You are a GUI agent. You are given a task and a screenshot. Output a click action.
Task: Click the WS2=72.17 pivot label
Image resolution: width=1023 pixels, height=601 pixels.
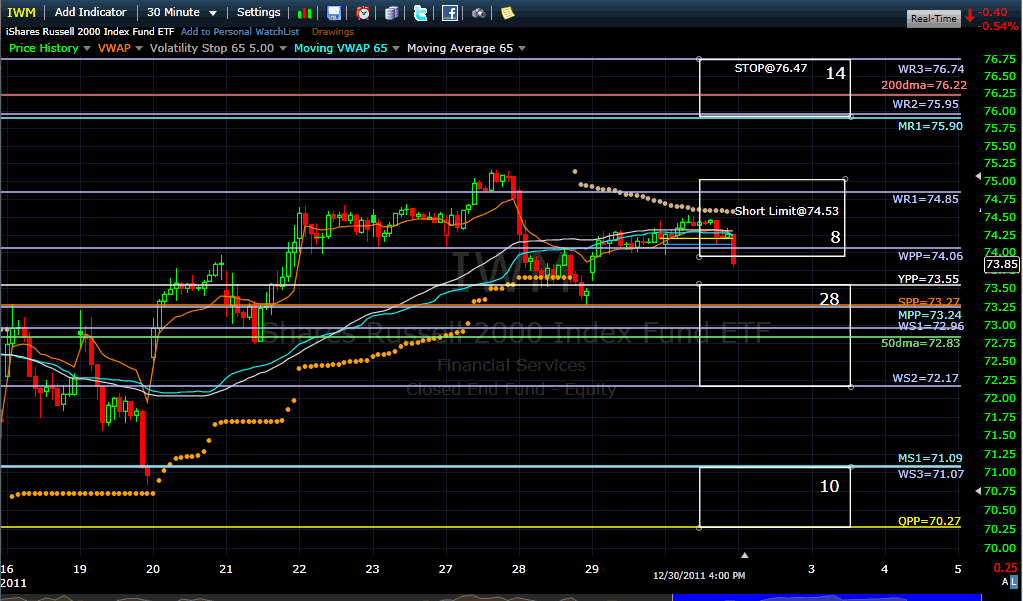[x=926, y=378]
